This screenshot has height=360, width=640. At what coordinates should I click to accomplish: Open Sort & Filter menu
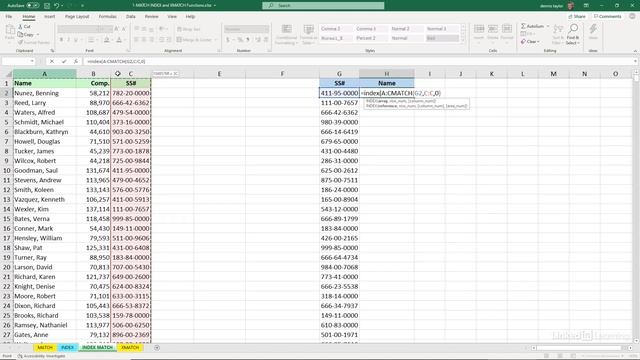[x=557, y=34]
